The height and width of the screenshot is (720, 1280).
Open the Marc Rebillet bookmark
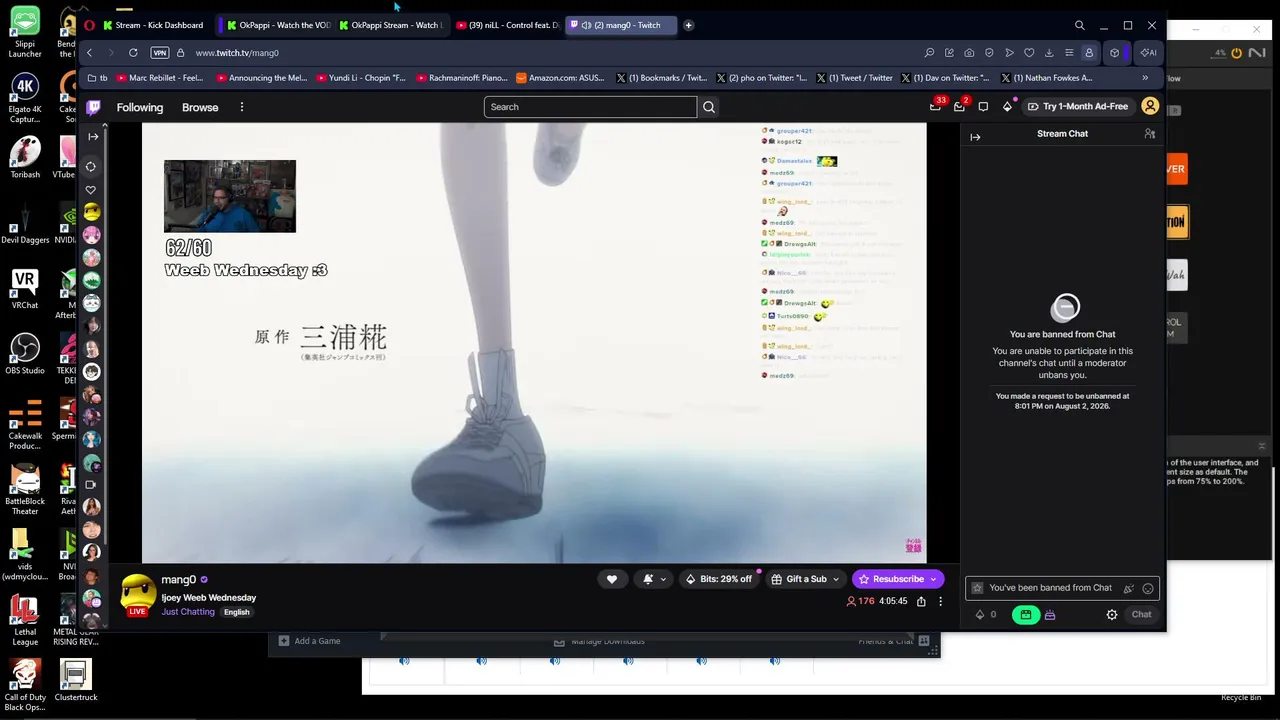coord(160,78)
